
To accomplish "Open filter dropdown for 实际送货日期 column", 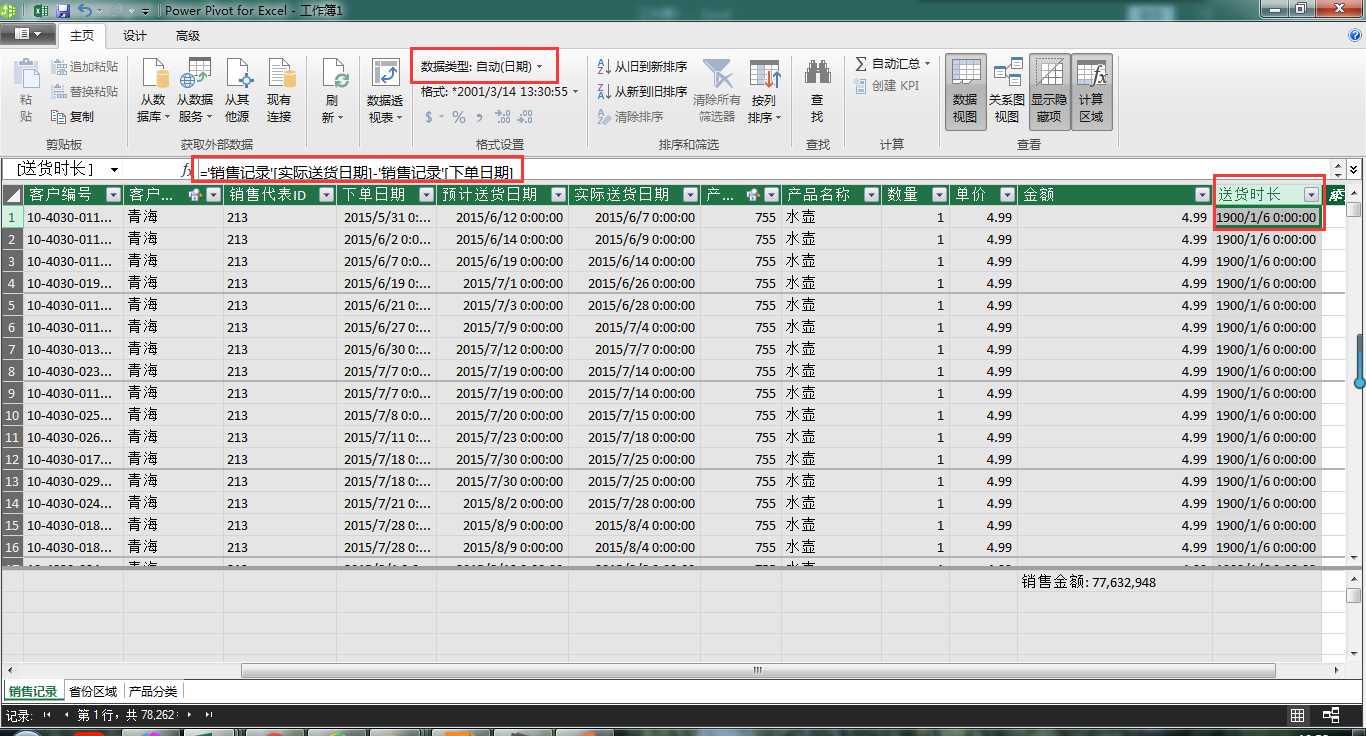I will pos(690,195).
